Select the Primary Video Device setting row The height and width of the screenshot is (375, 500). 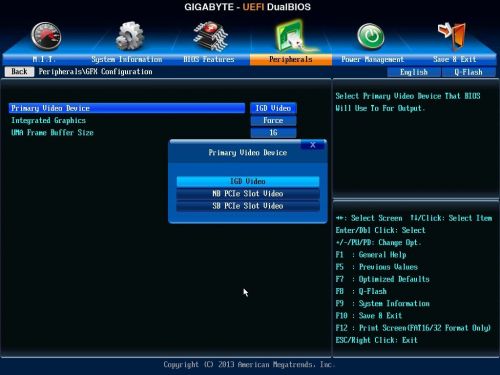coord(127,108)
